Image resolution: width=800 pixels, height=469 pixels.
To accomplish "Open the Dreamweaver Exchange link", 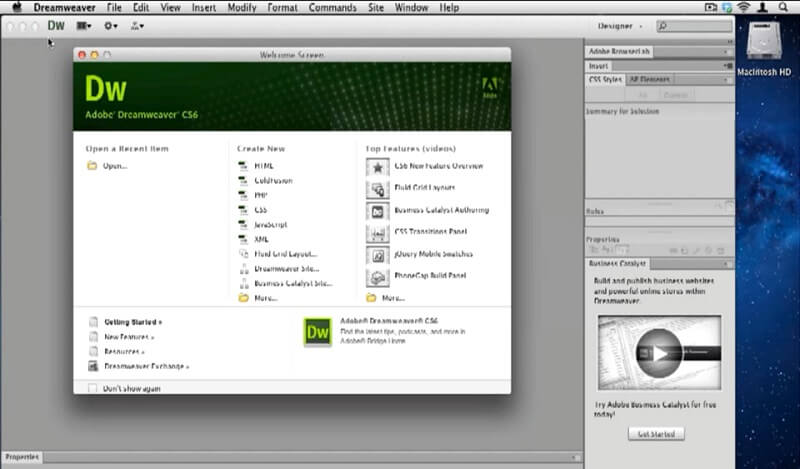I will pyautogui.click(x=146, y=366).
